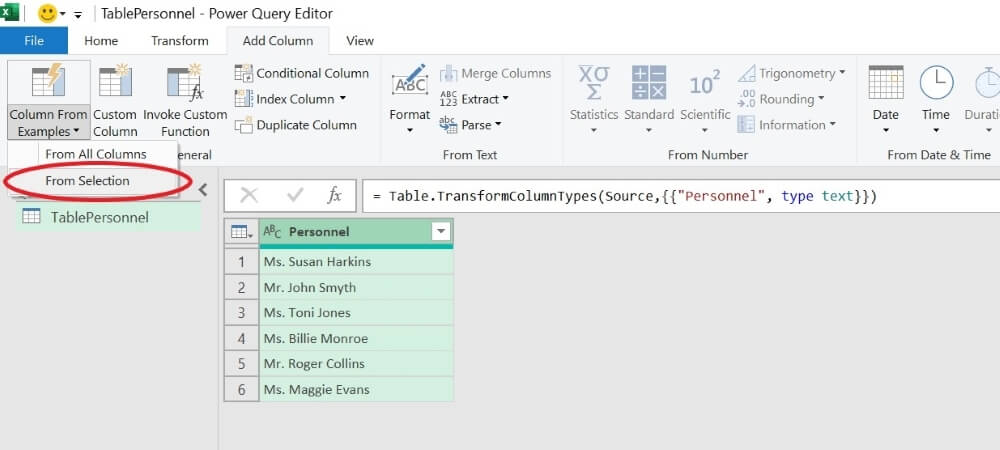This screenshot has height=450, width=1000.
Task: Add a Conditional Column
Action: point(302,73)
